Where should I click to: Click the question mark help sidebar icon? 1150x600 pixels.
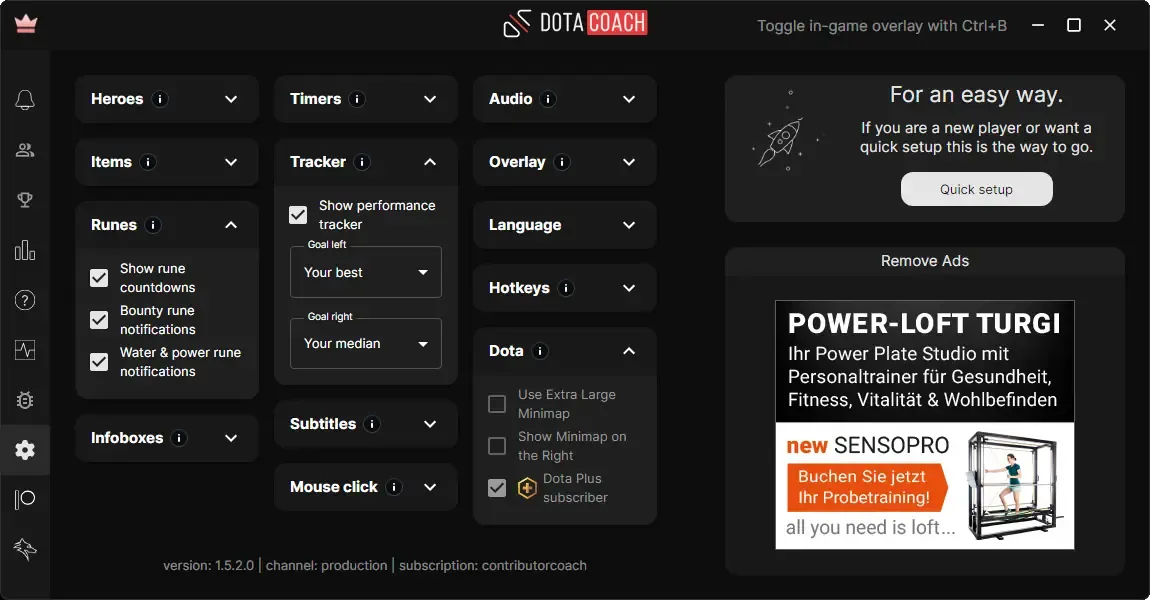pyautogui.click(x=25, y=300)
